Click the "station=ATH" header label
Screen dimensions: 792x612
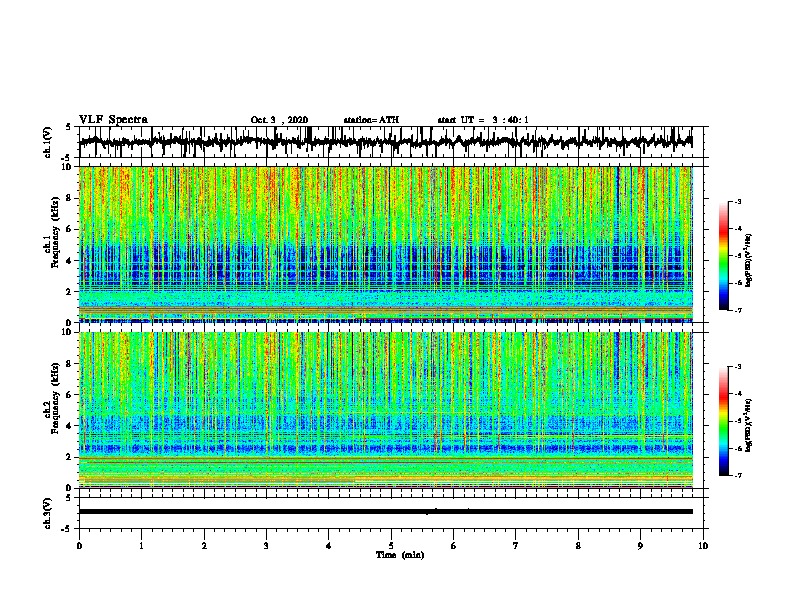[x=371, y=120]
